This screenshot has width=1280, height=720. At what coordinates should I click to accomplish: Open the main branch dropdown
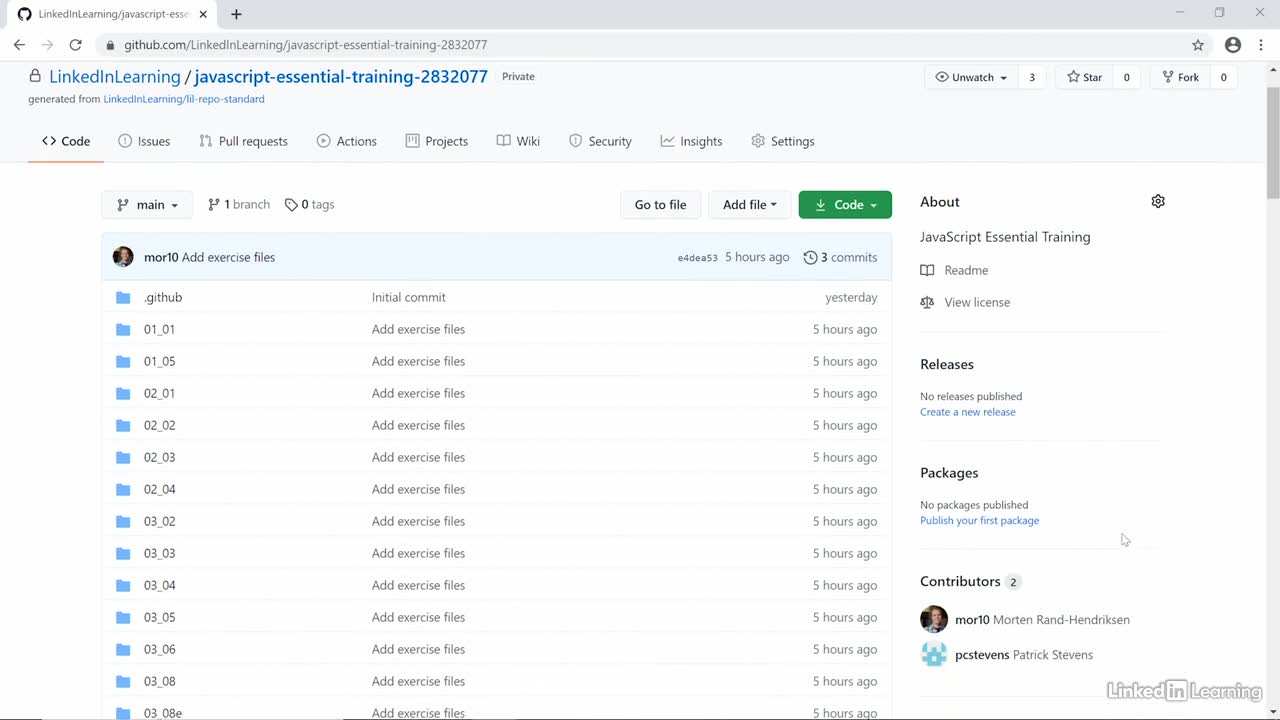click(147, 204)
